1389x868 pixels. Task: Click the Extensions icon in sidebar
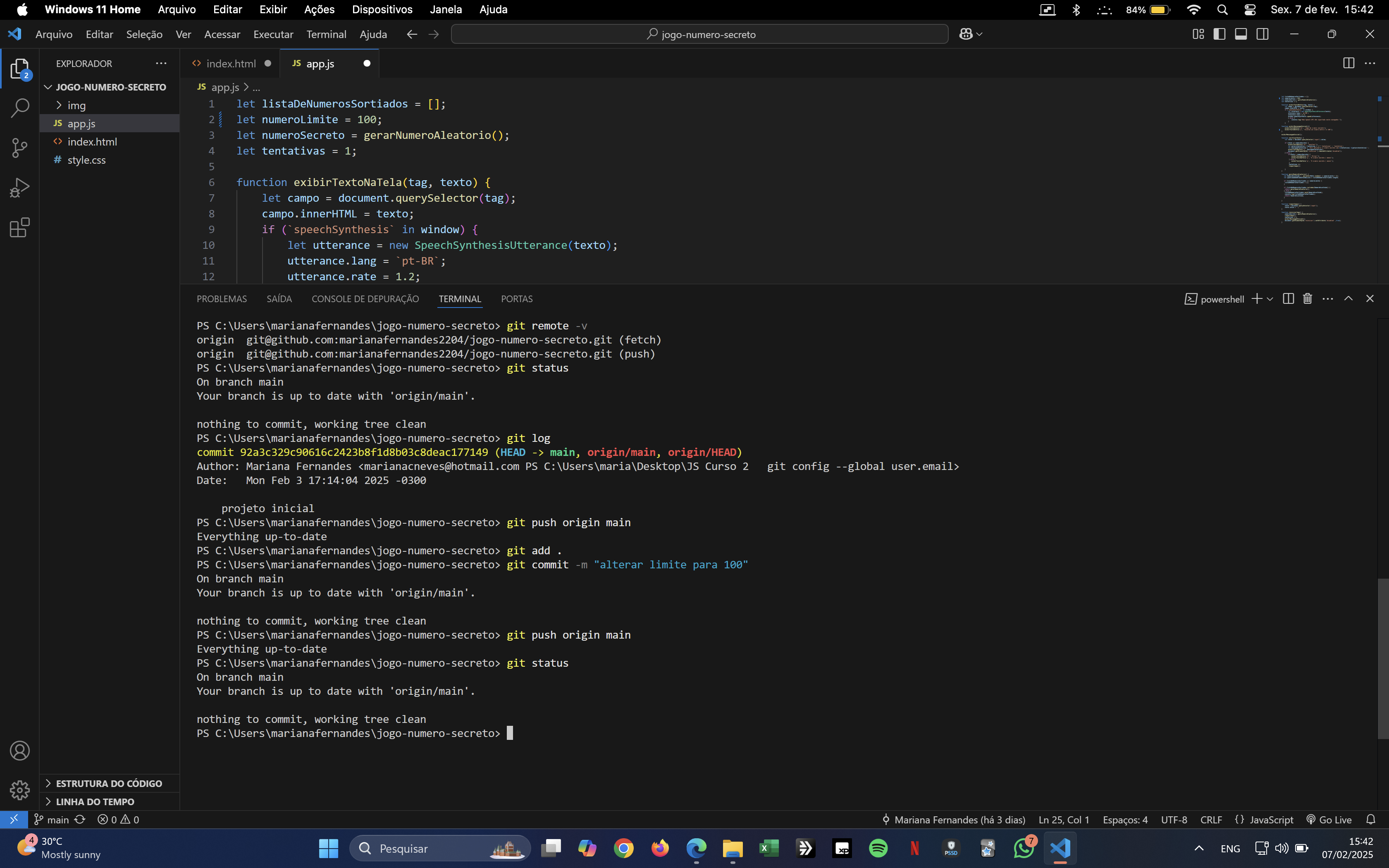click(20, 229)
